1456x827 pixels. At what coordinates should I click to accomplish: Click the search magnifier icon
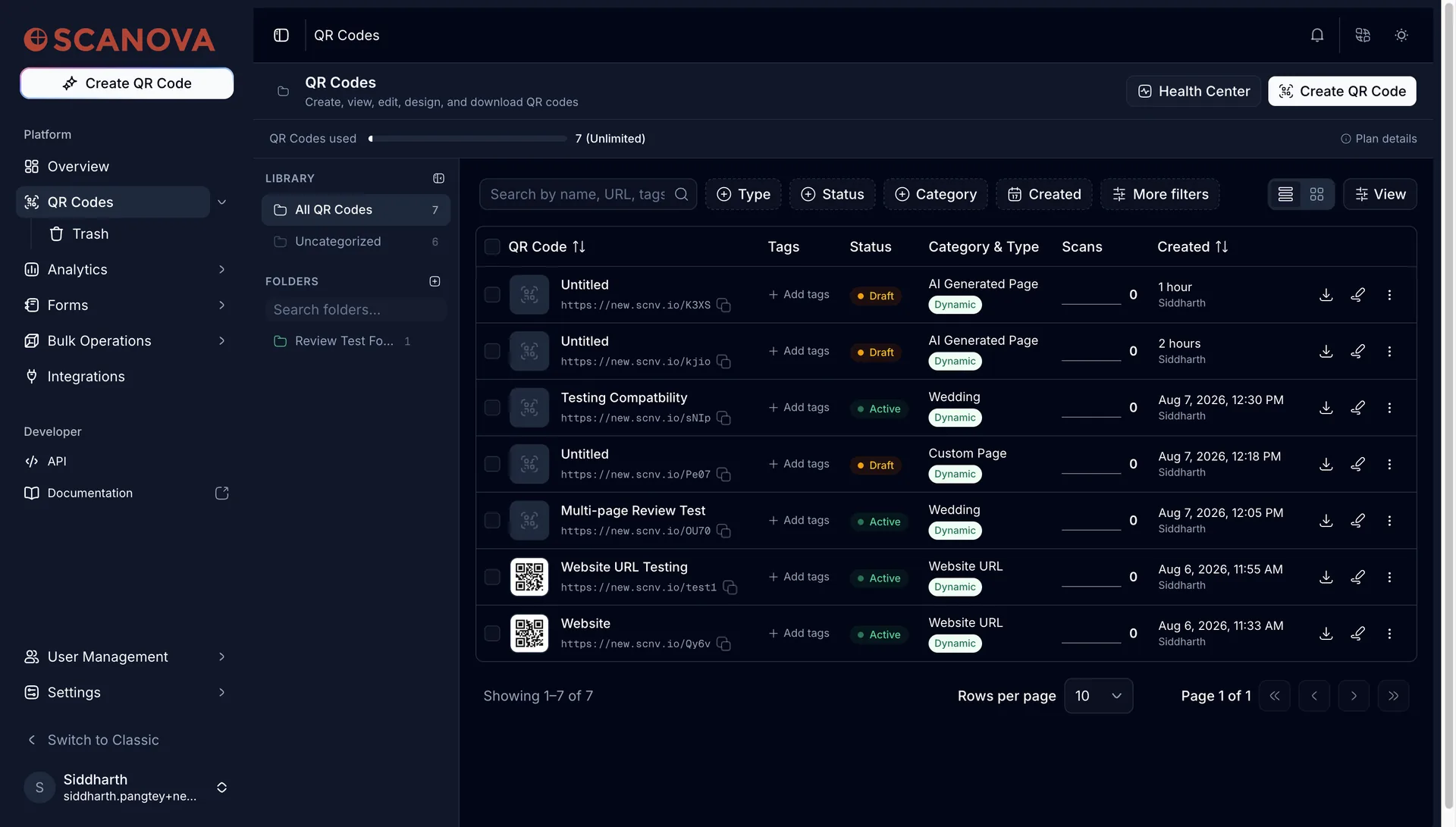tap(682, 195)
